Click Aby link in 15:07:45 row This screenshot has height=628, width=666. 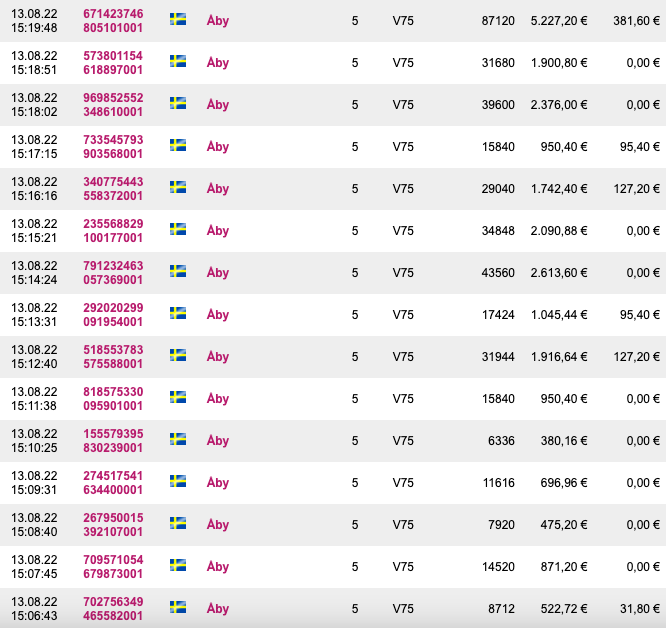[x=217, y=567]
